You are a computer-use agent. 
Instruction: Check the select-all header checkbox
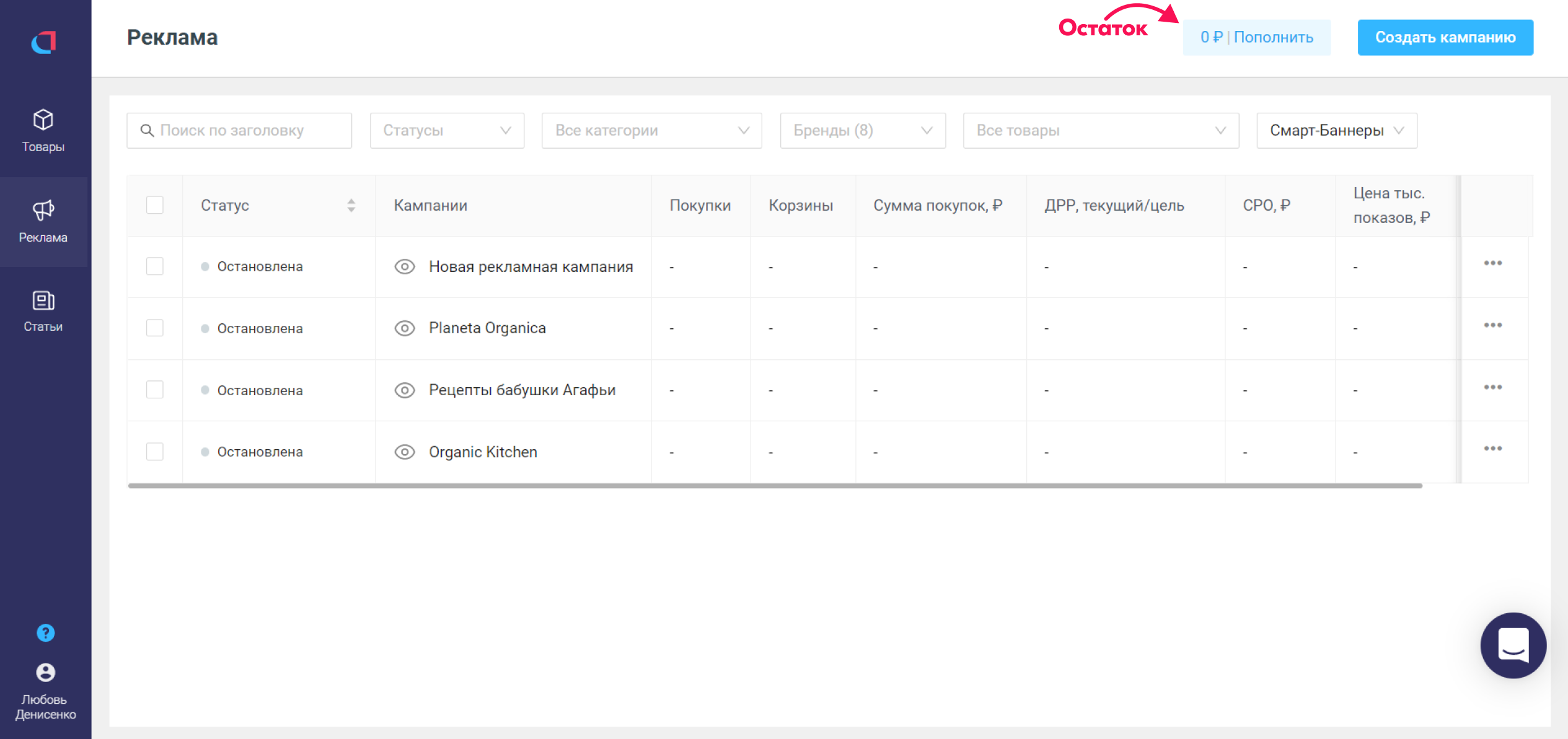click(155, 205)
